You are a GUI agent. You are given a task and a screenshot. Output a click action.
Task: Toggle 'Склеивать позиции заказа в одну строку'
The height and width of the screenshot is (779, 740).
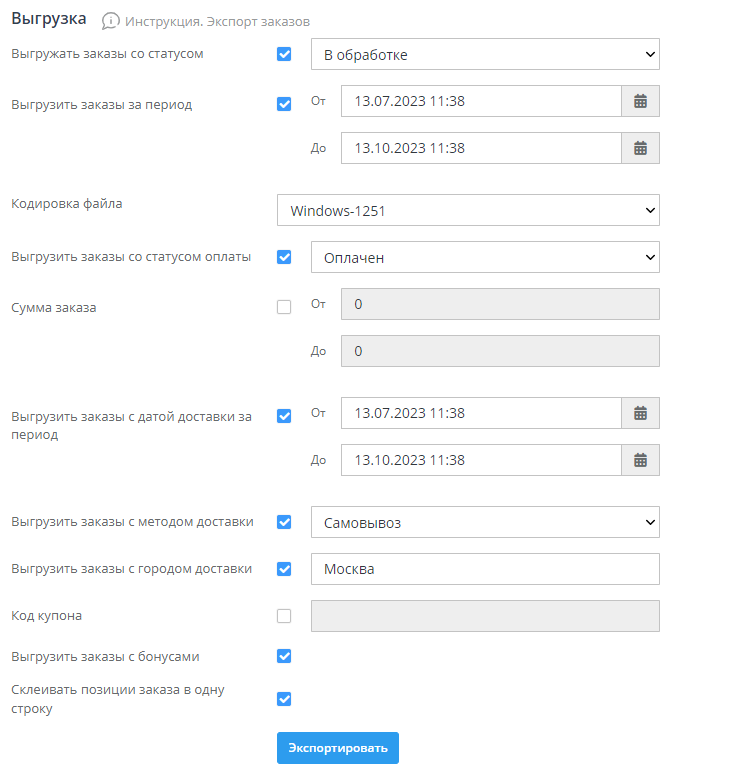284,699
